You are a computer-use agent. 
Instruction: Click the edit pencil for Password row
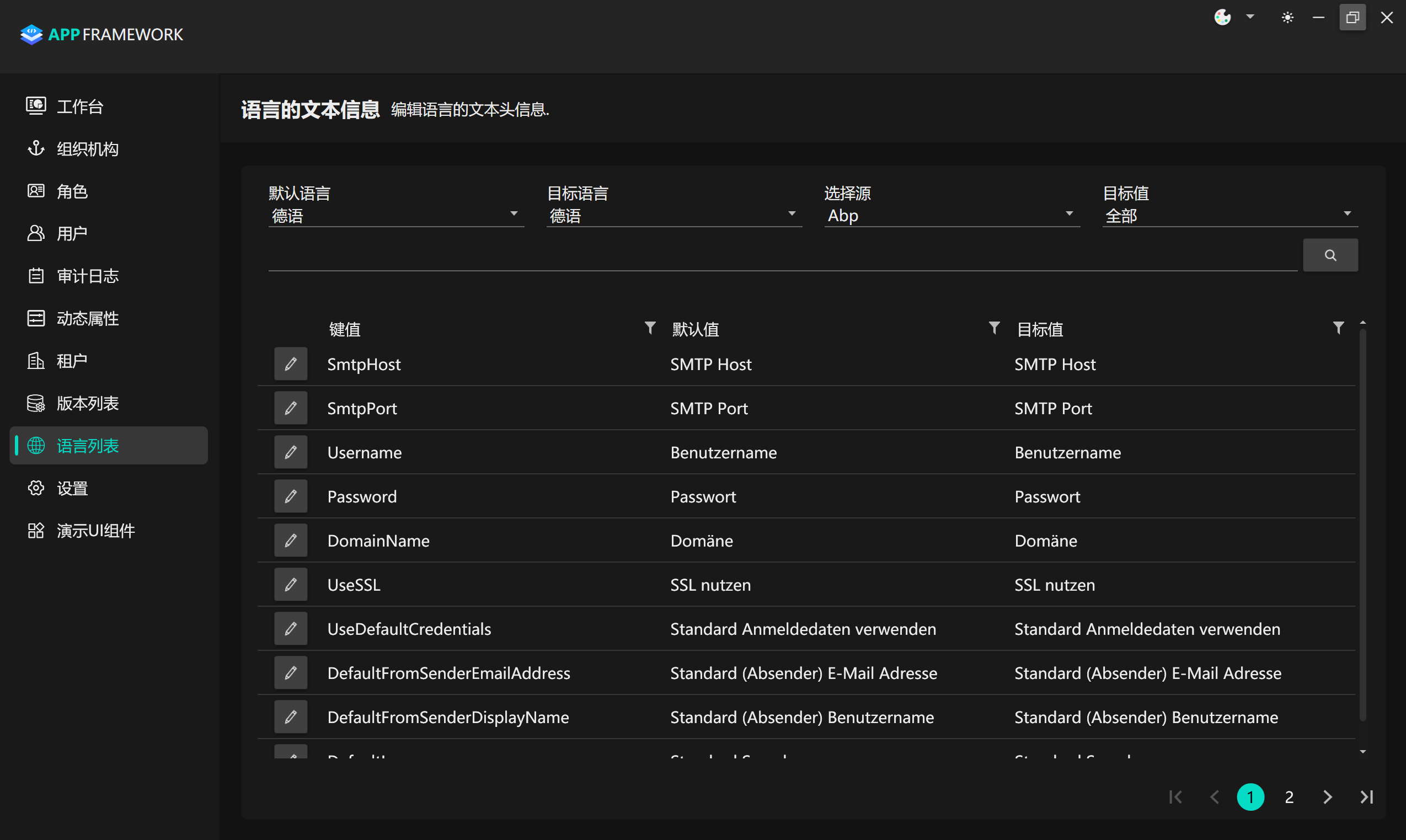290,496
